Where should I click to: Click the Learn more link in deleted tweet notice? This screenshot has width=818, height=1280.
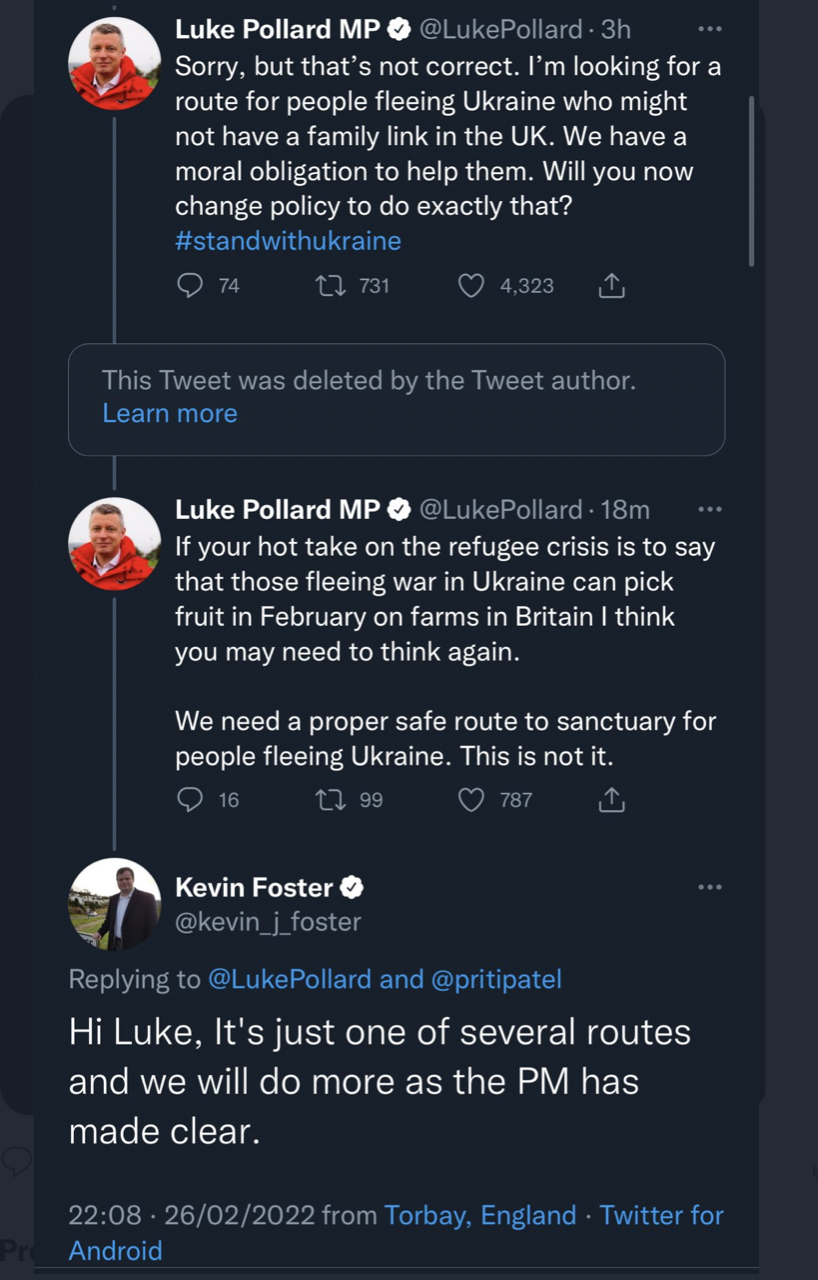(169, 413)
